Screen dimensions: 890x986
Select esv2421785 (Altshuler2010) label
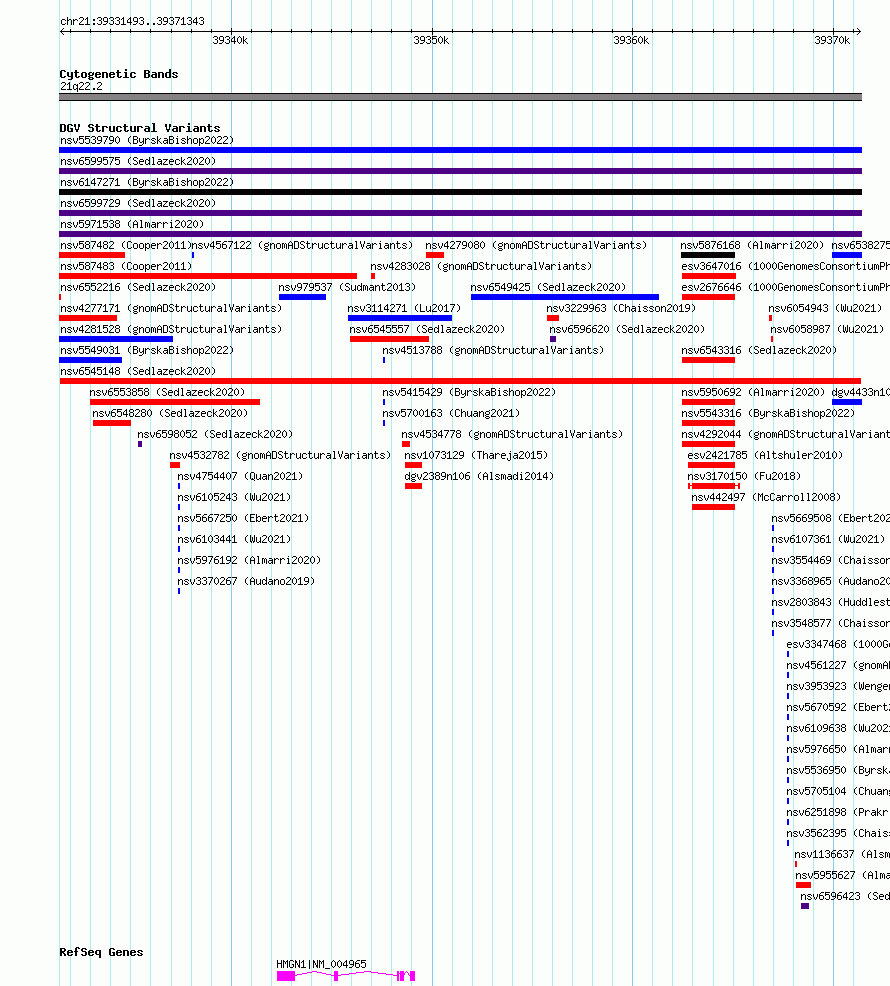pos(765,455)
